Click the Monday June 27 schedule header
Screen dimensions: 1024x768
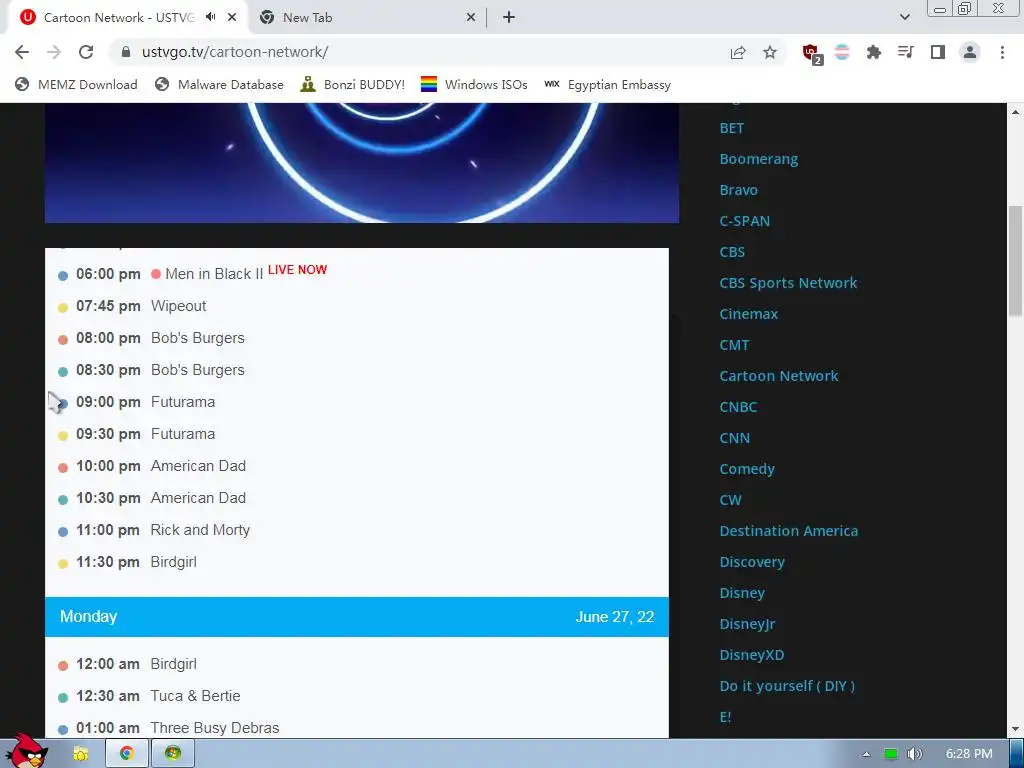tap(357, 617)
